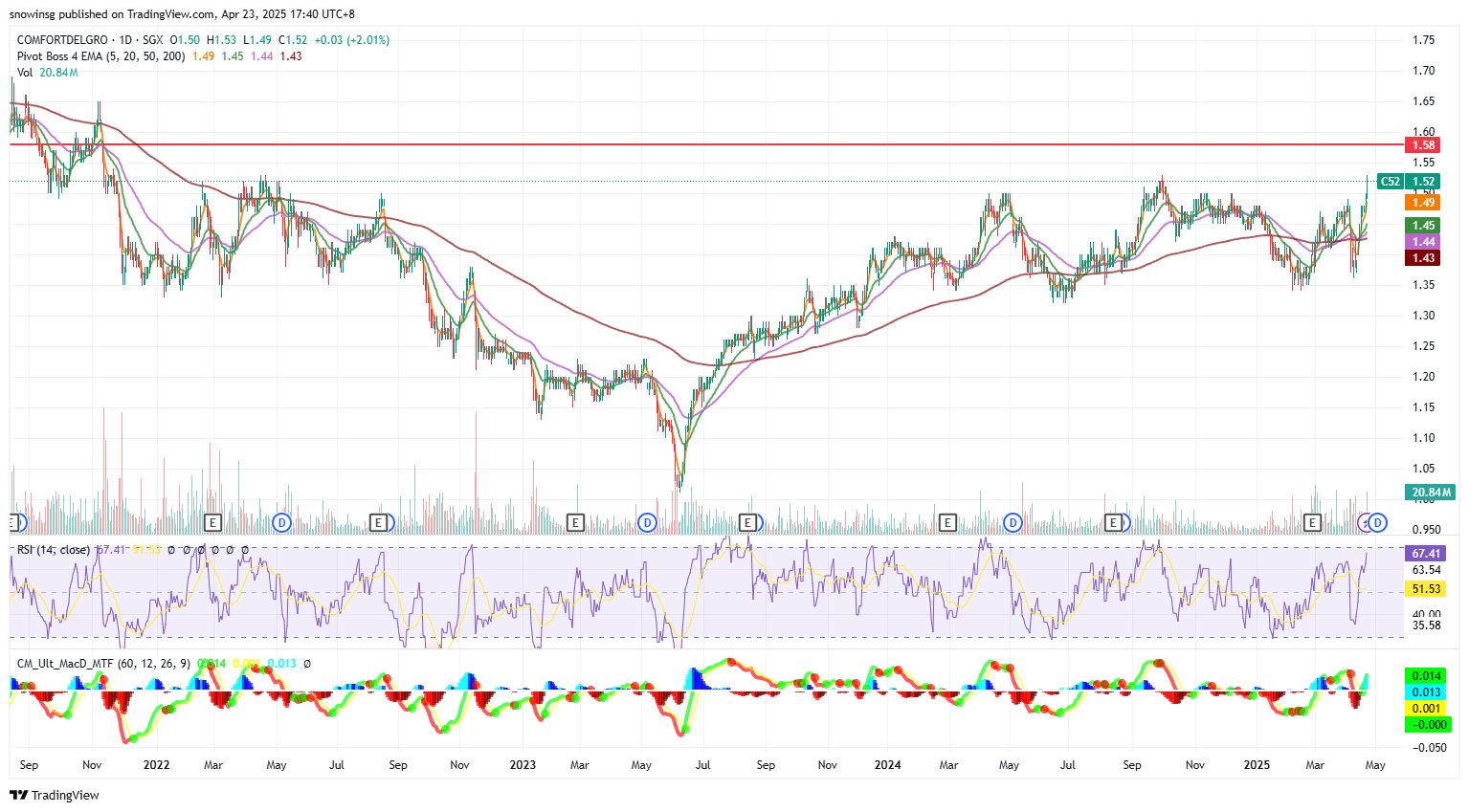Click the cyan 0.013 MACD axis label

click(1427, 692)
